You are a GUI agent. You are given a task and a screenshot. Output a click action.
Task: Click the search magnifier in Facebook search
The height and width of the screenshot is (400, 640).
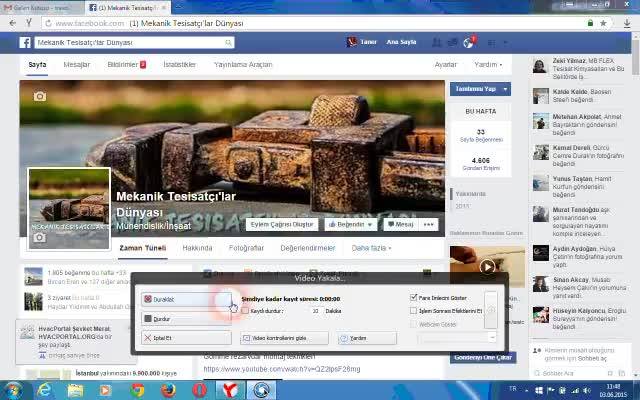[x=228, y=42]
